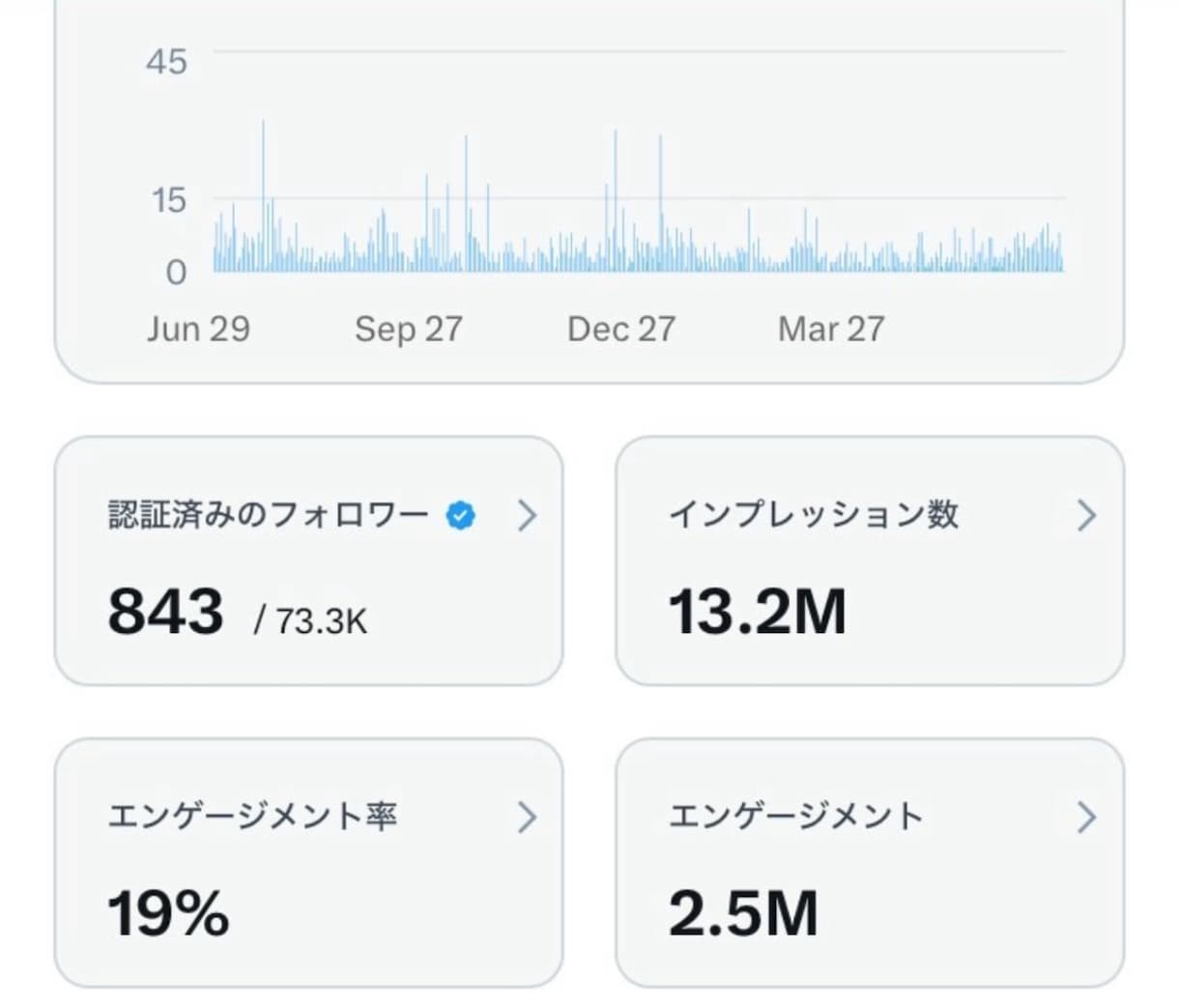Click the / 73.3K total followers text

point(310,620)
